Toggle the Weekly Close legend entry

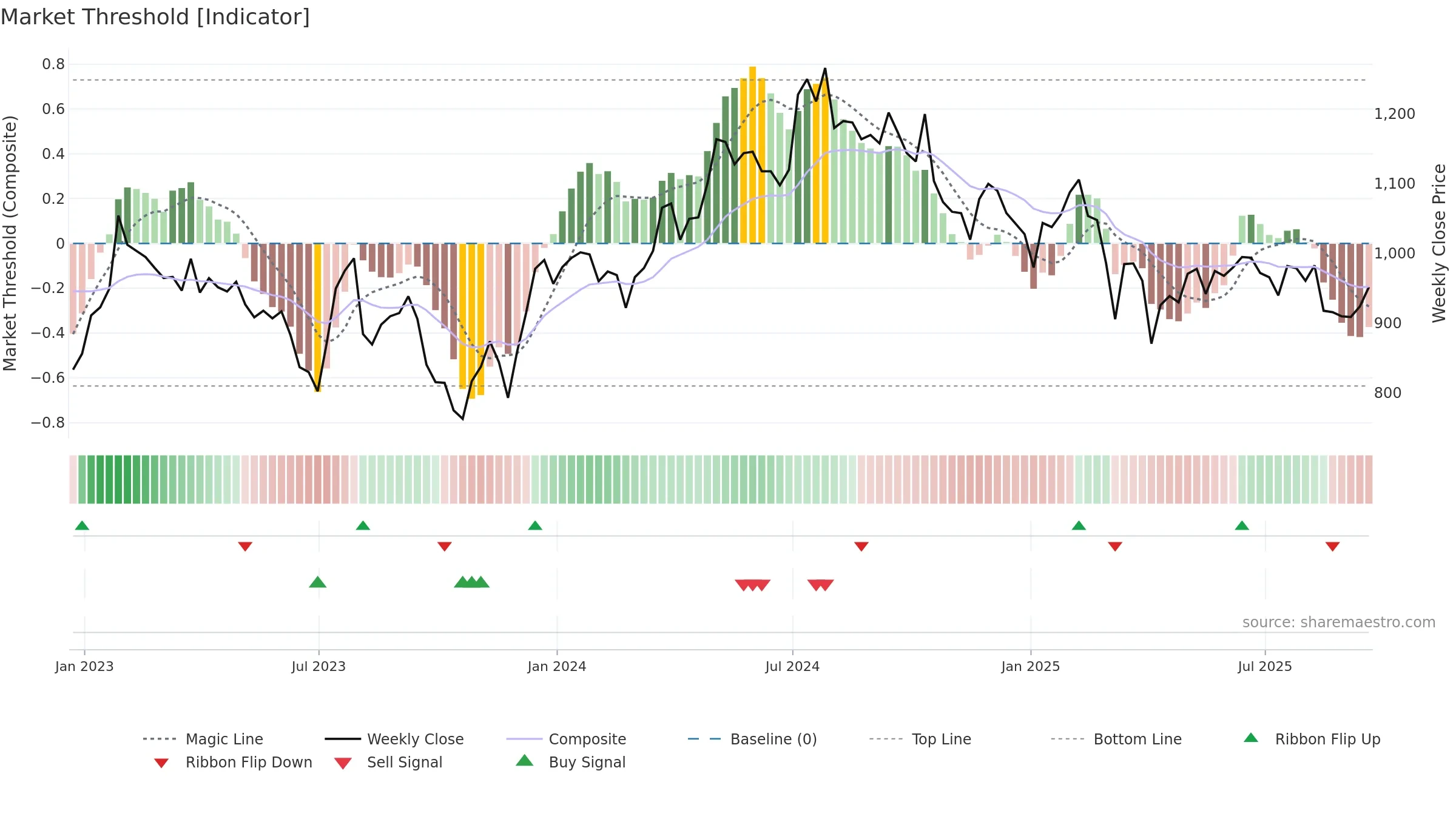tap(394, 739)
